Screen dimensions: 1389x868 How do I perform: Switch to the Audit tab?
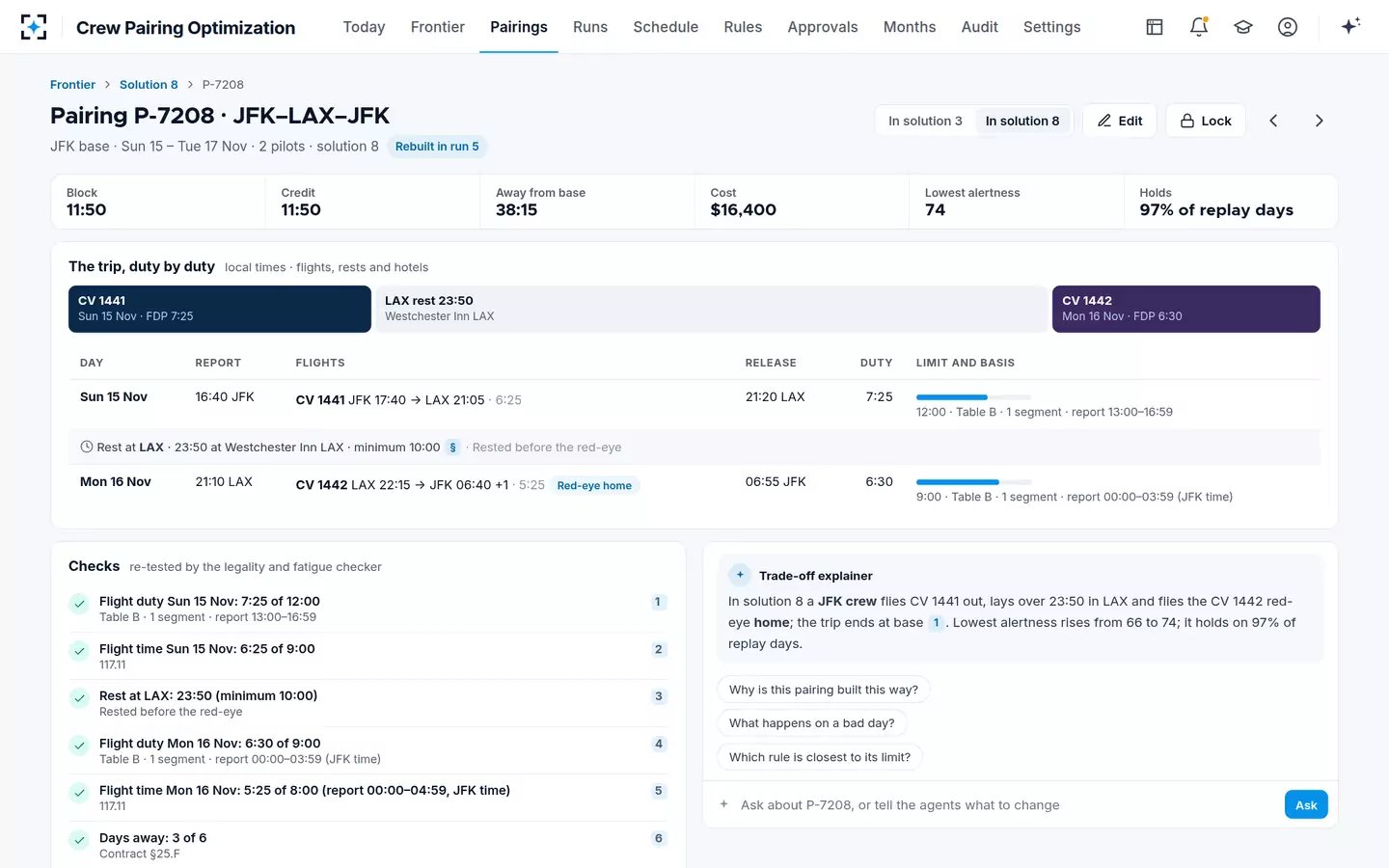tap(980, 27)
